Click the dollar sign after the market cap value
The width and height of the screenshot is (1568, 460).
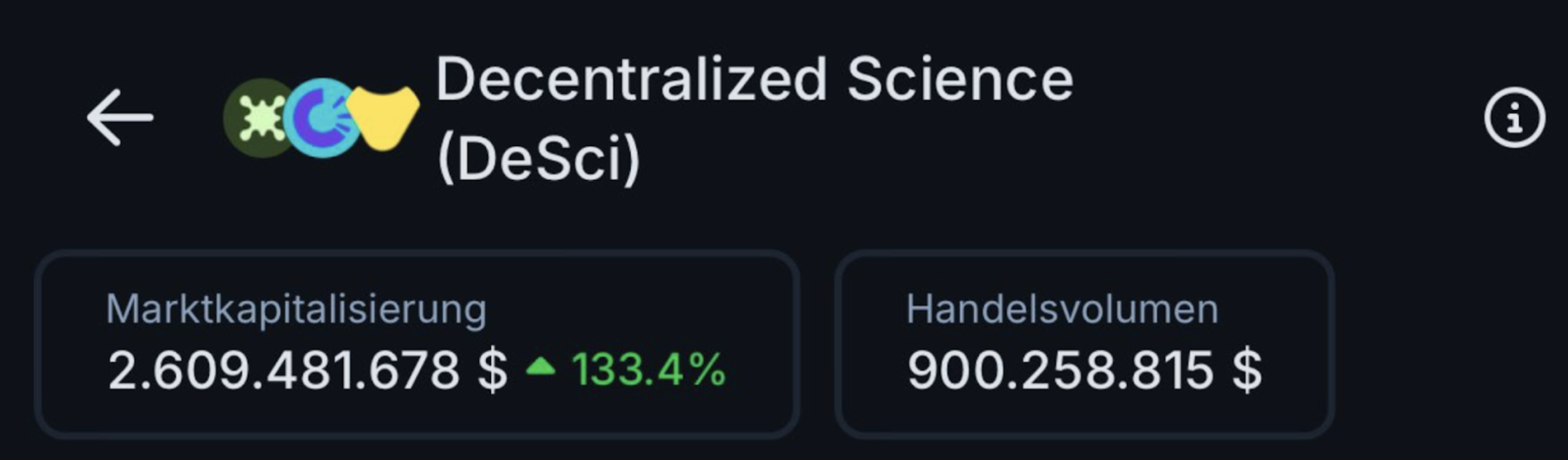492,371
